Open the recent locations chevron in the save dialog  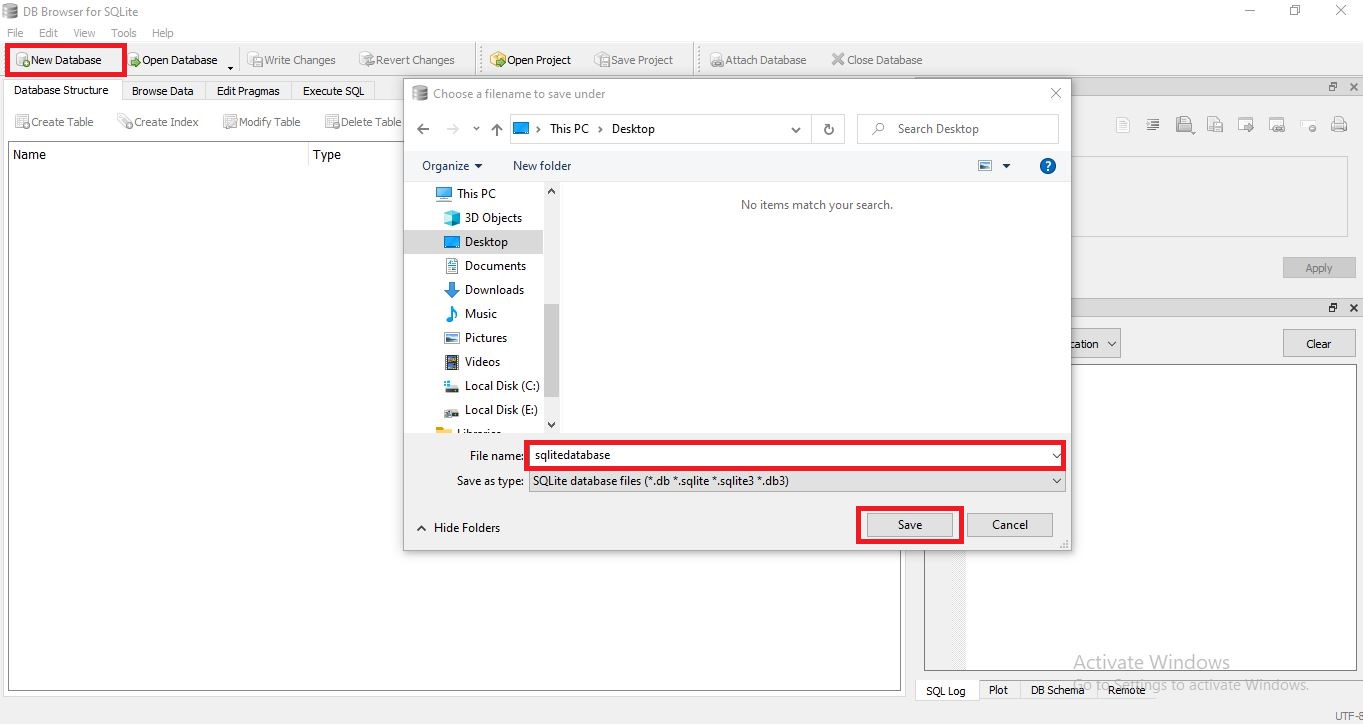[476, 129]
